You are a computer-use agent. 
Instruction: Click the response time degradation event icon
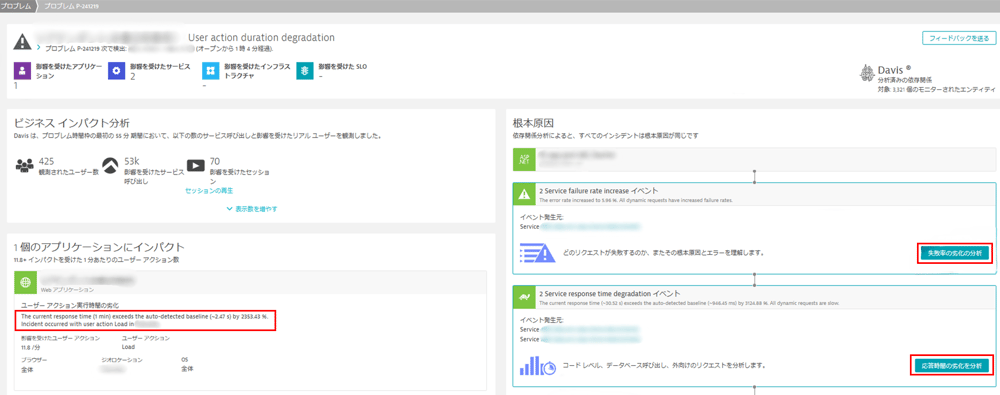tap(524, 297)
